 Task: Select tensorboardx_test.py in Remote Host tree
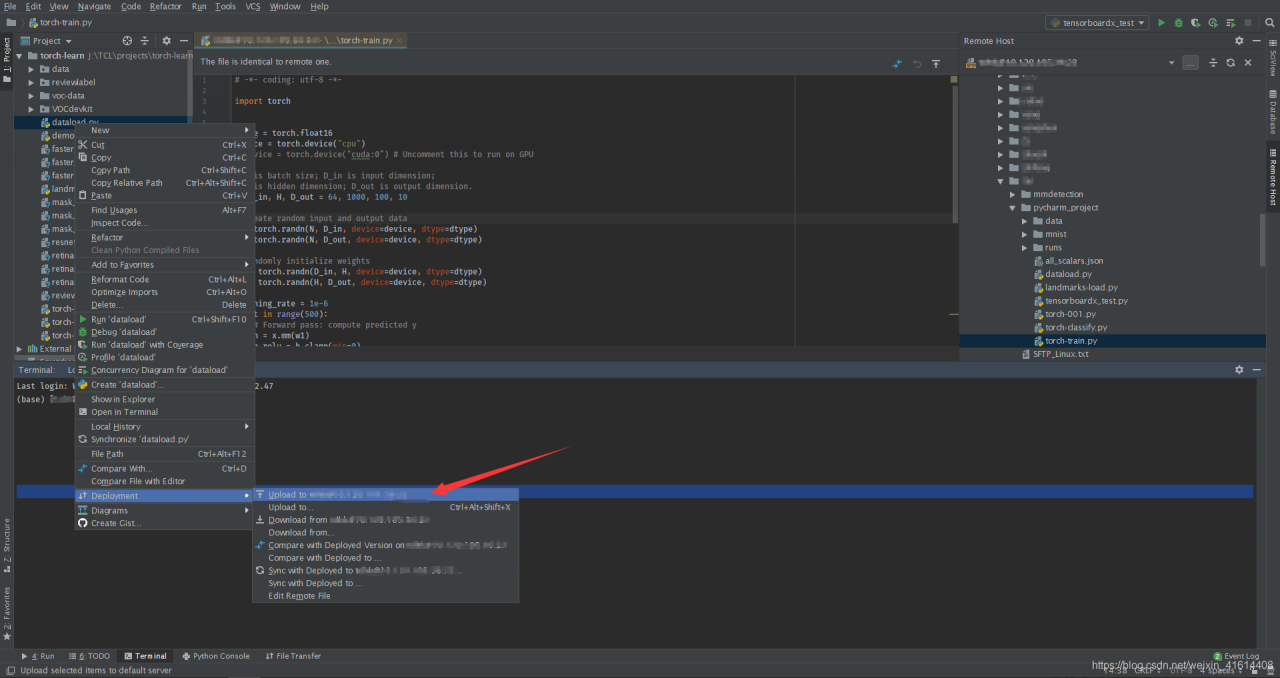point(1086,300)
